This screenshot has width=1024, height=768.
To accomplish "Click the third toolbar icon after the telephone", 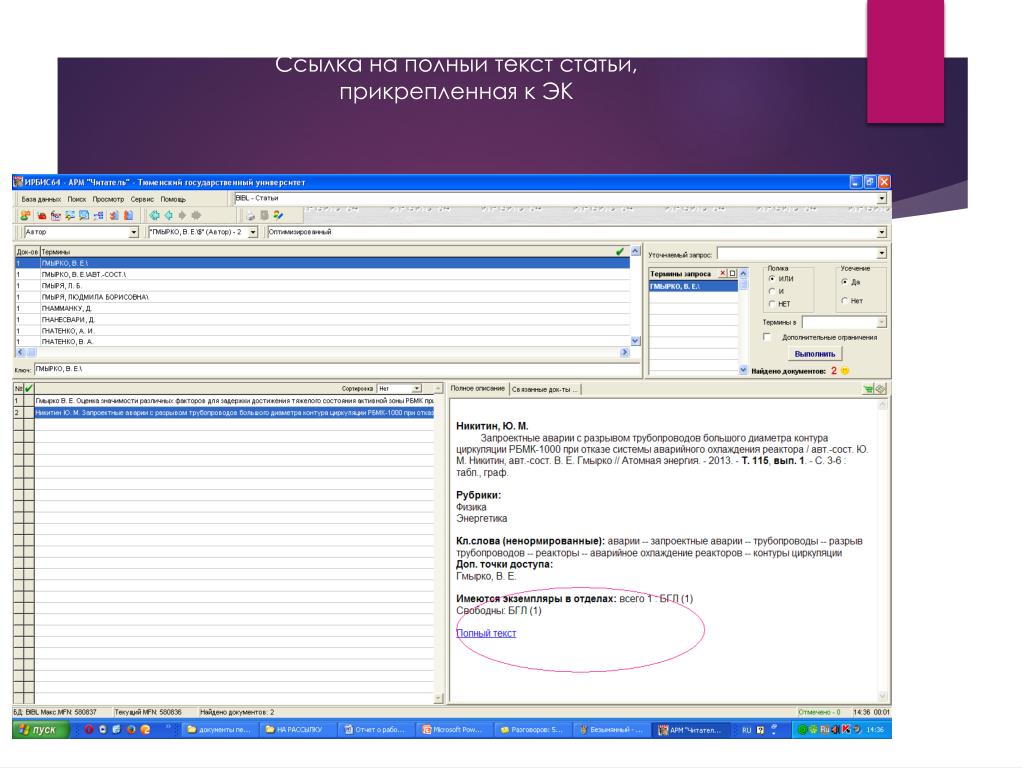I will (x=56, y=215).
